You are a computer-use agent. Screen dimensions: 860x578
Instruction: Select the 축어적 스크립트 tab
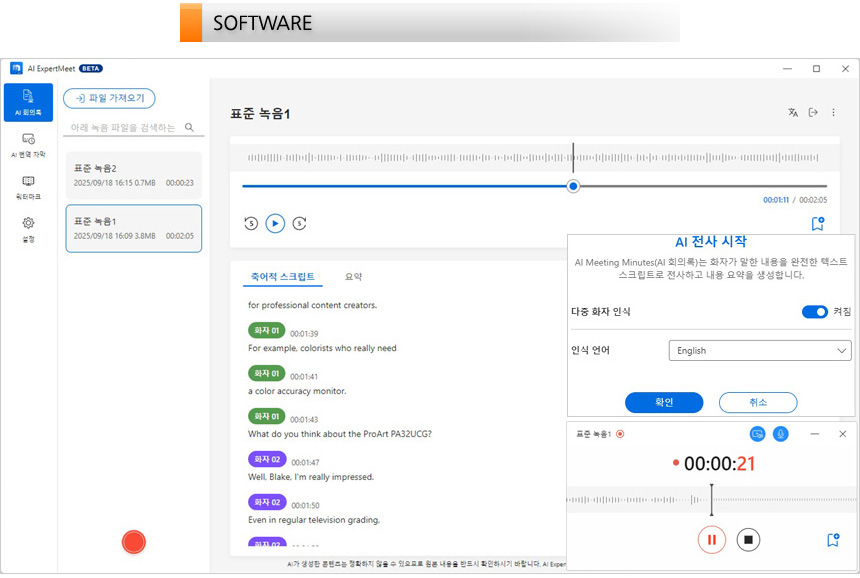(282, 277)
